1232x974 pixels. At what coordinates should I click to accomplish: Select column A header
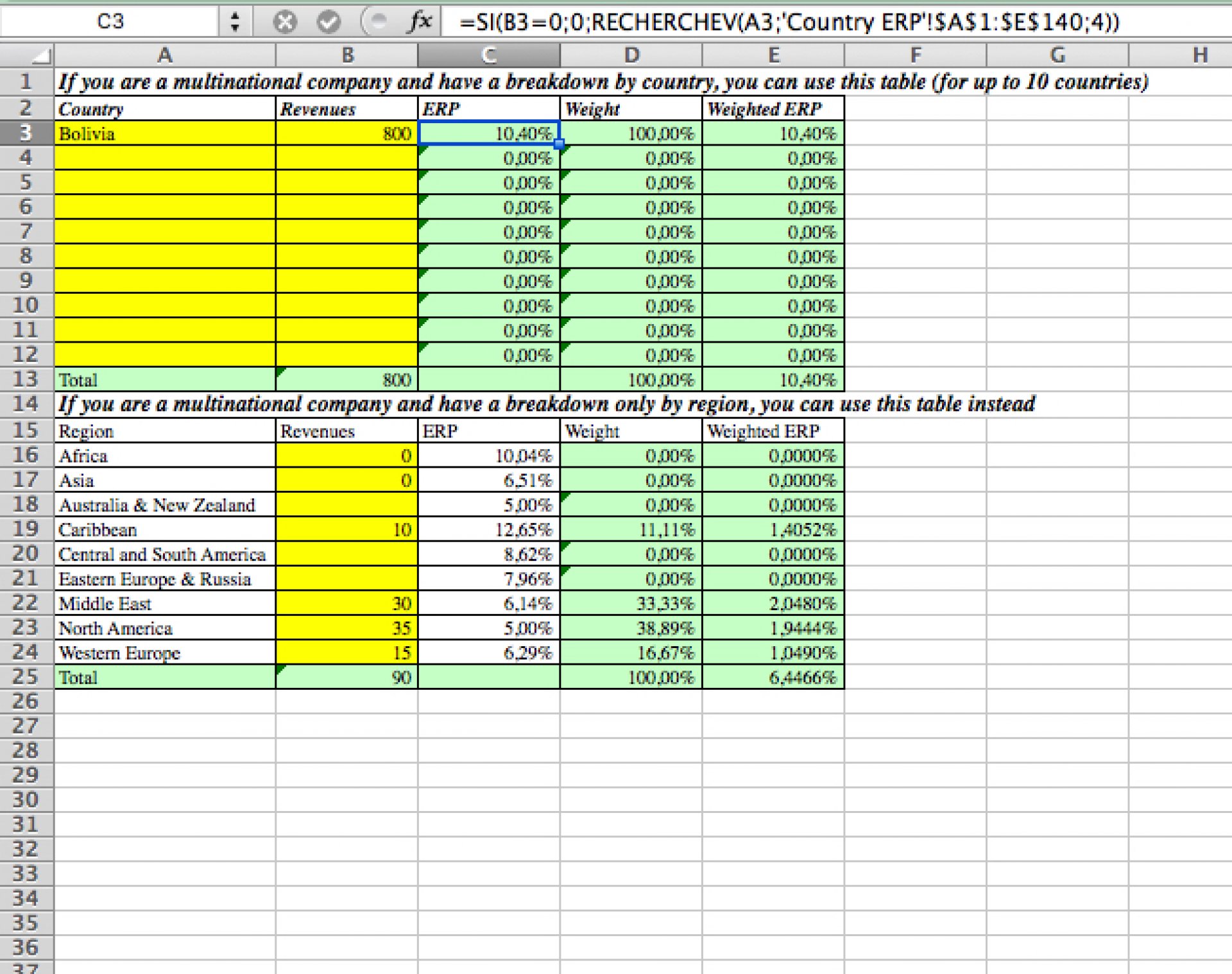(165, 55)
